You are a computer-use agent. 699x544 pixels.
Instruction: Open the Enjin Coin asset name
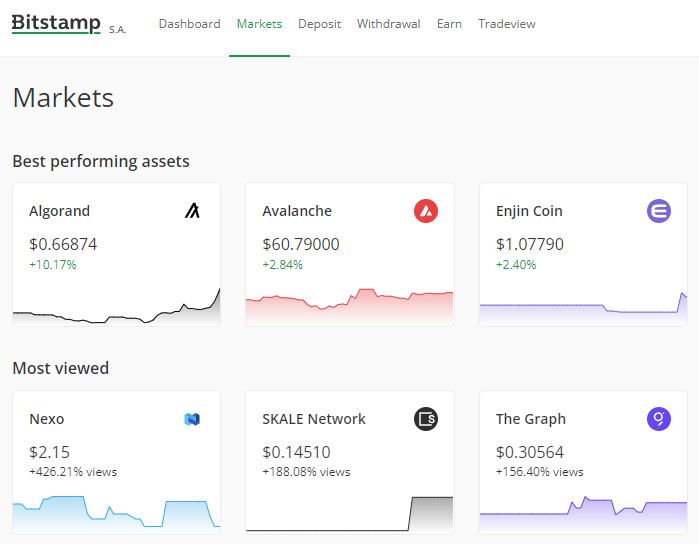pos(529,211)
